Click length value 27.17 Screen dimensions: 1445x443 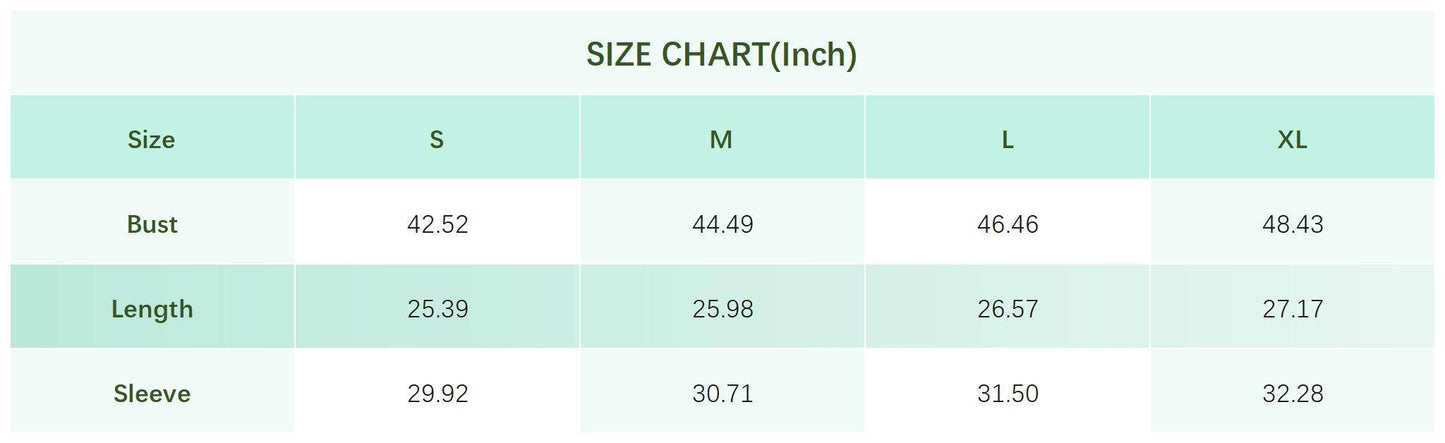click(1292, 309)
